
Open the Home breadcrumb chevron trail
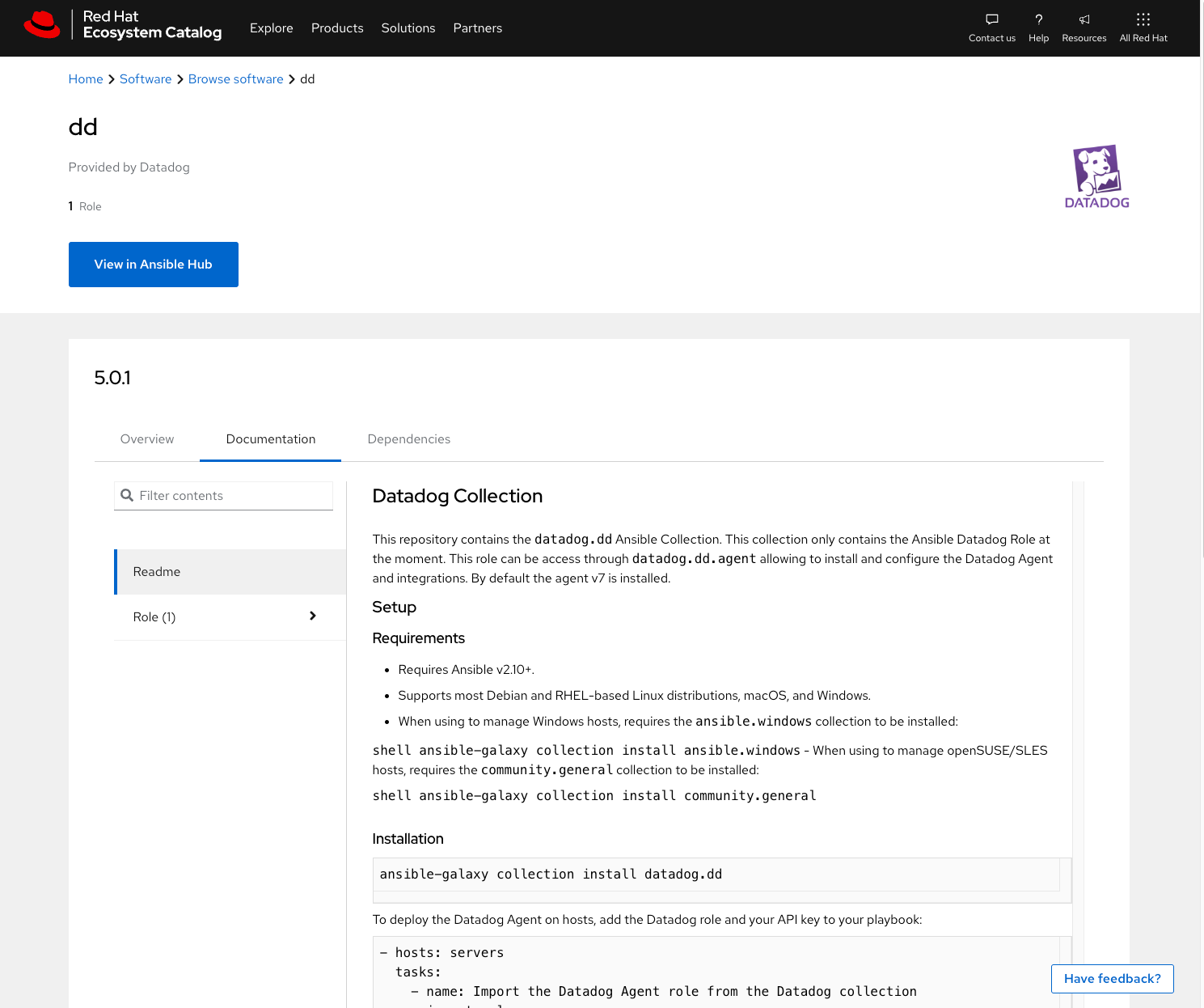pyautogui.click(x=112, y=79)
